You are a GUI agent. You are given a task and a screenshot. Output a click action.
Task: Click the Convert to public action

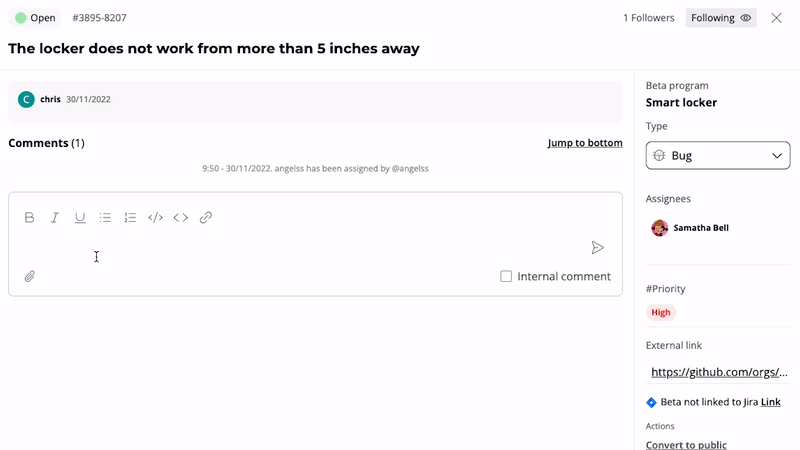pos(686,444)
